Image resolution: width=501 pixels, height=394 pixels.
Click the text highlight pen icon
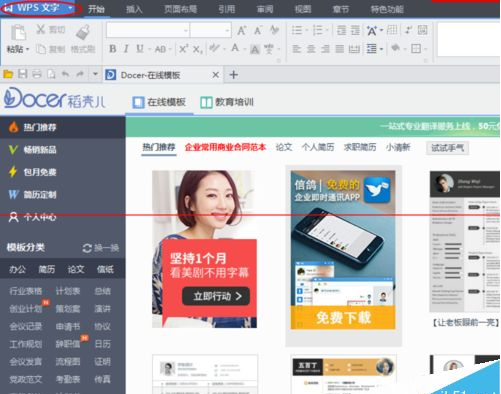214,49
